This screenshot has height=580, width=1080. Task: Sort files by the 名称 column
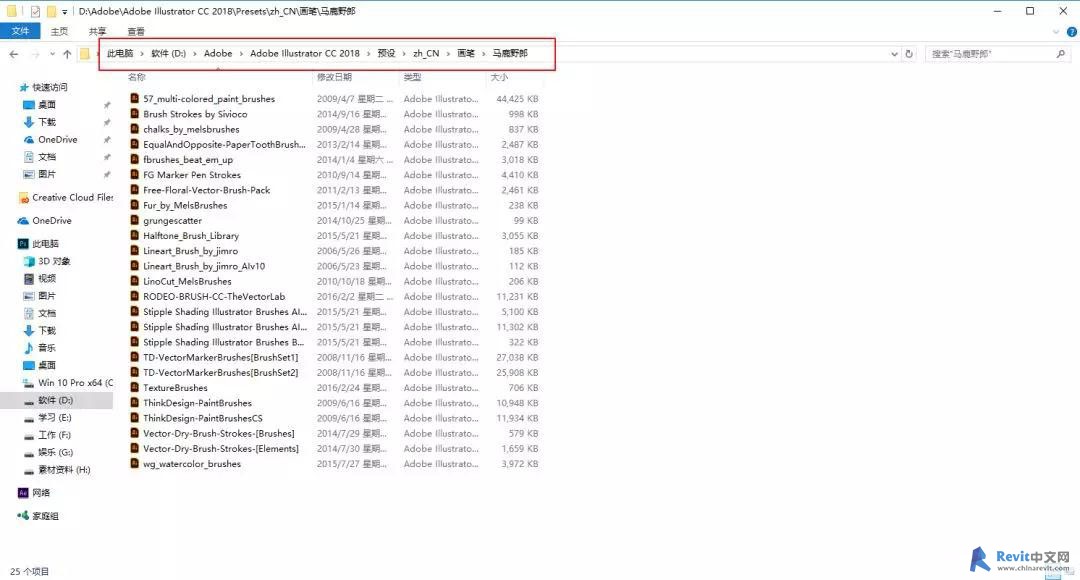click(x=137, y=77)
